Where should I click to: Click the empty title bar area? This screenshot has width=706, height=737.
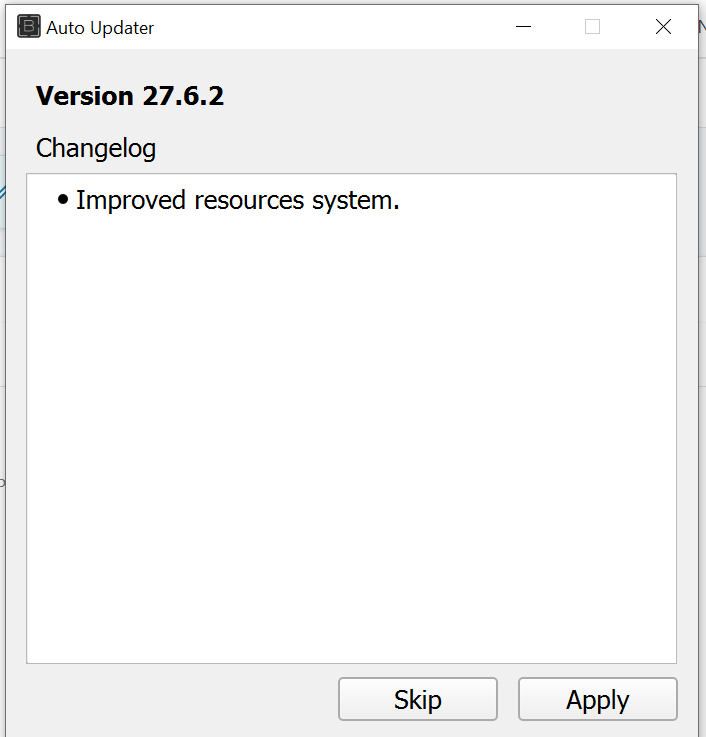(330, 27)
